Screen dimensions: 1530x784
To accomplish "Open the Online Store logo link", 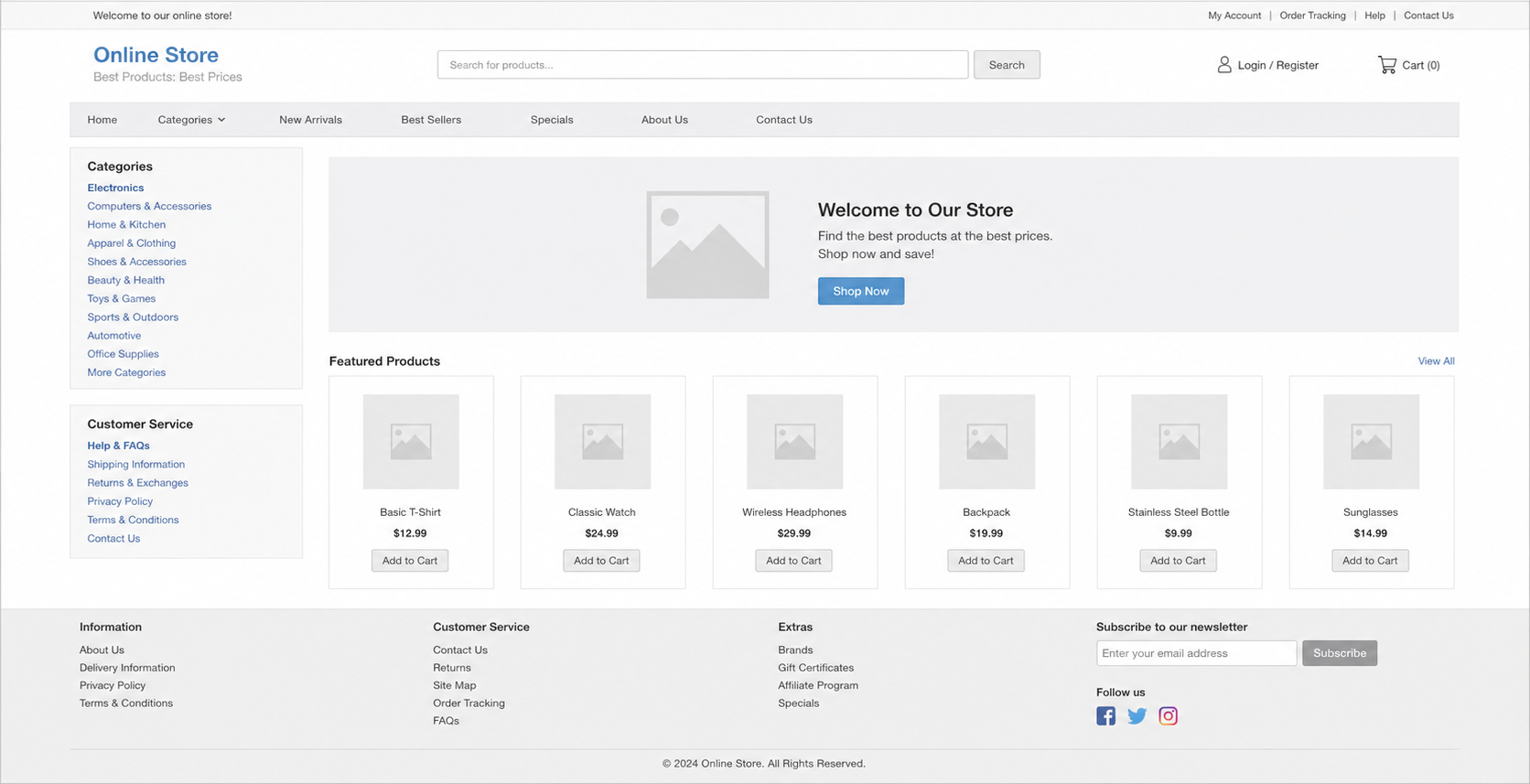I will click(156, 55).
